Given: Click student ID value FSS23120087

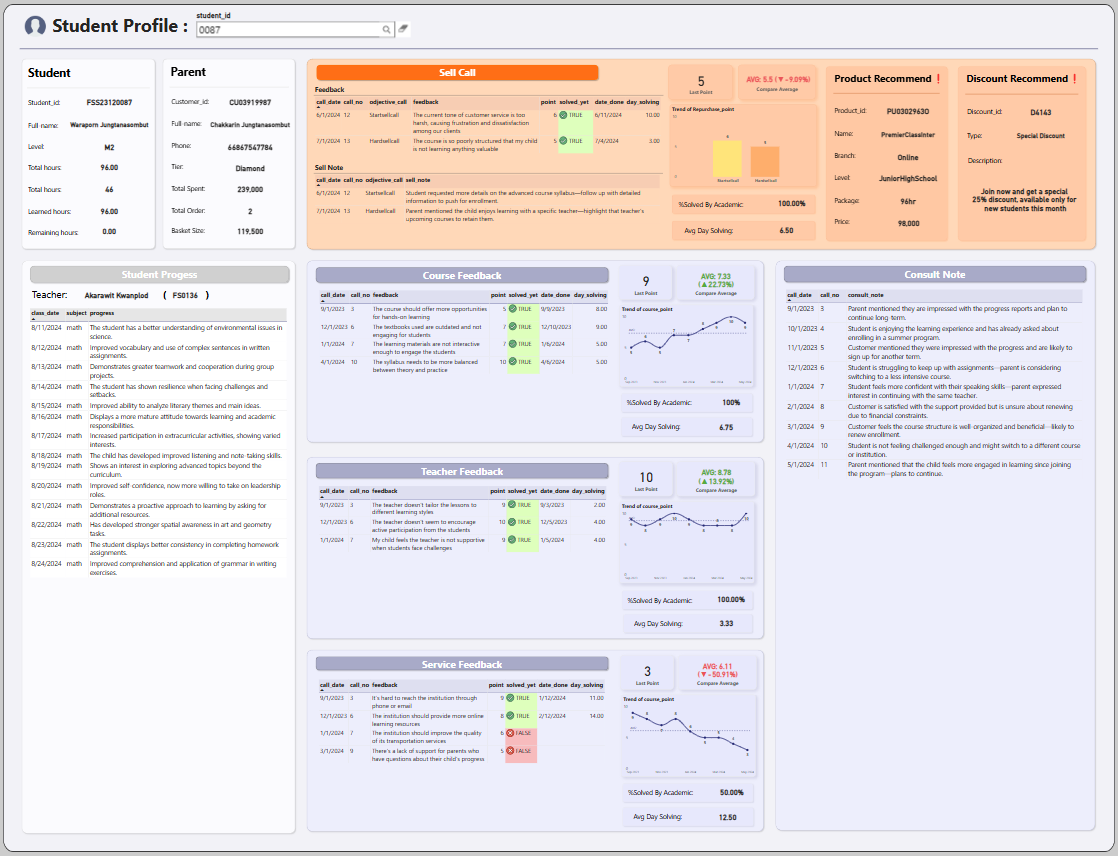Looking at the screenshot, I should click(109, 103).
